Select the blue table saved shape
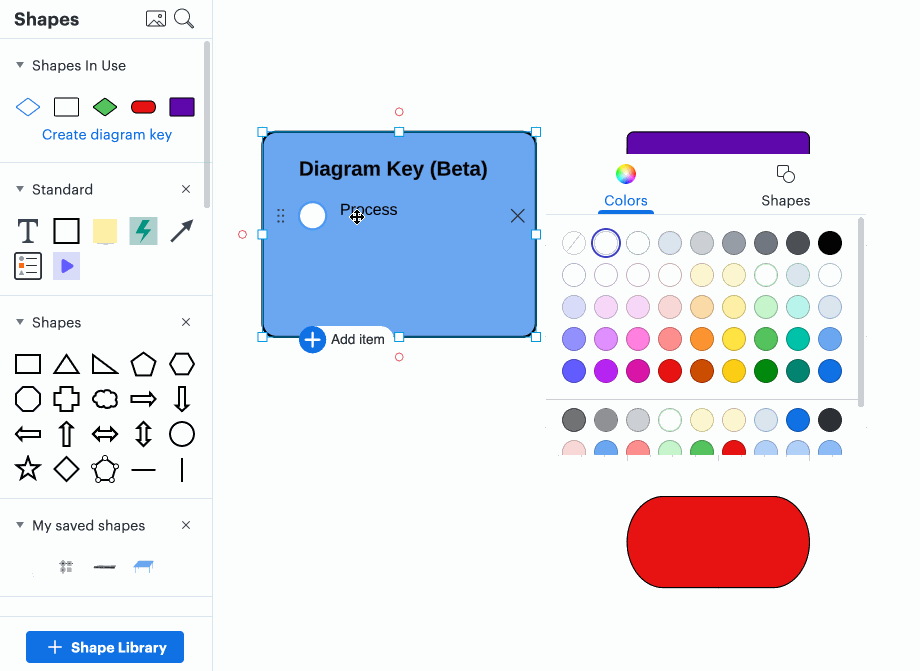Screen dimensions: 920x671 [x=143, y=566]
